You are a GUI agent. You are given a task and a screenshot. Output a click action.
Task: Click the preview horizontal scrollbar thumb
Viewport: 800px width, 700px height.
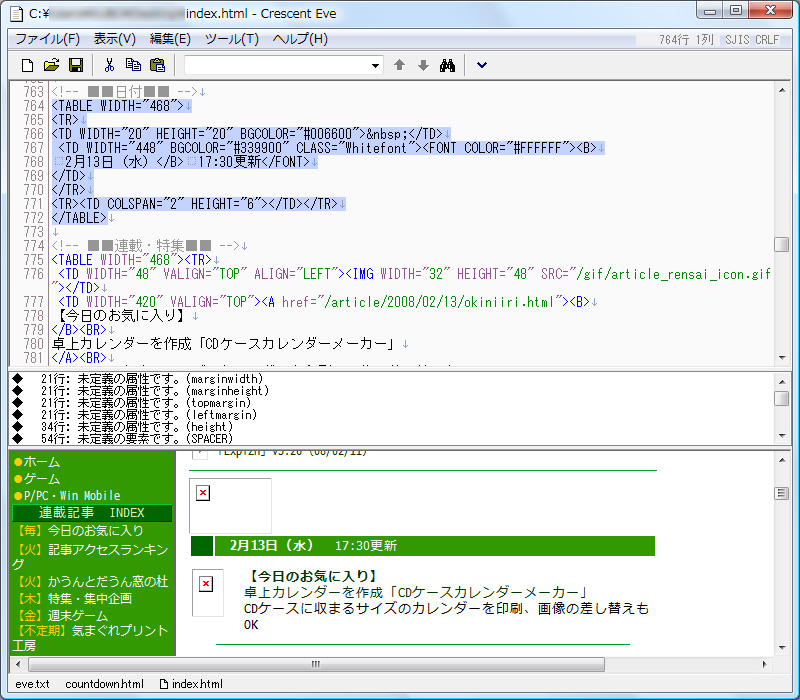[x=316, y=664]
